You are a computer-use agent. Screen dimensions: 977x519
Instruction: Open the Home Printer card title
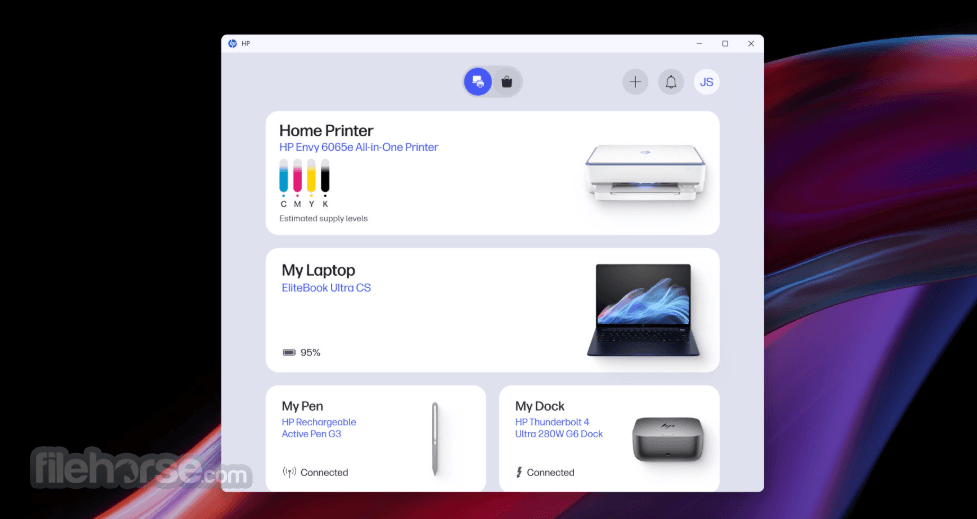pos(326,130)
